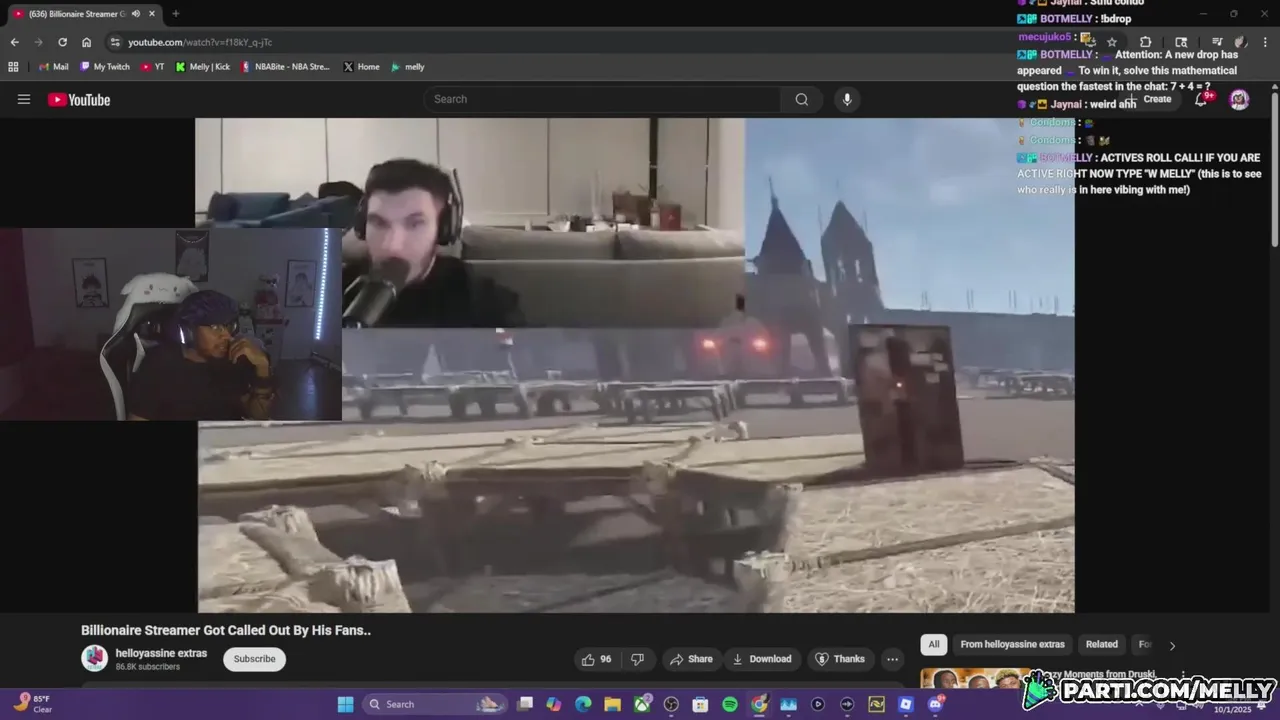Open the OBS icon on the taskbar
The height and width of the screenshot is (720, 1280).
coord(671,704)
